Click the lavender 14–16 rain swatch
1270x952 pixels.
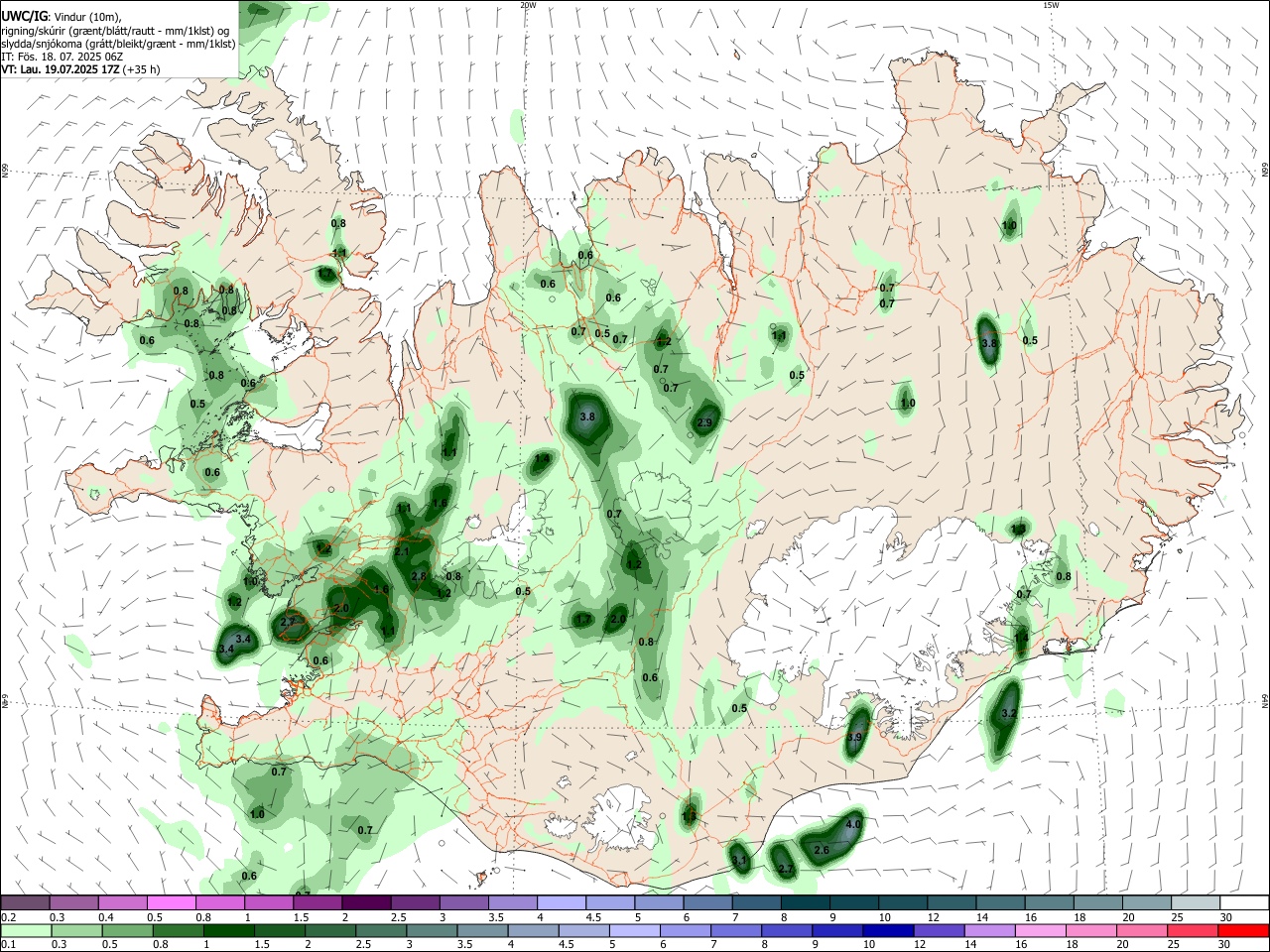[x=989, y=930]
